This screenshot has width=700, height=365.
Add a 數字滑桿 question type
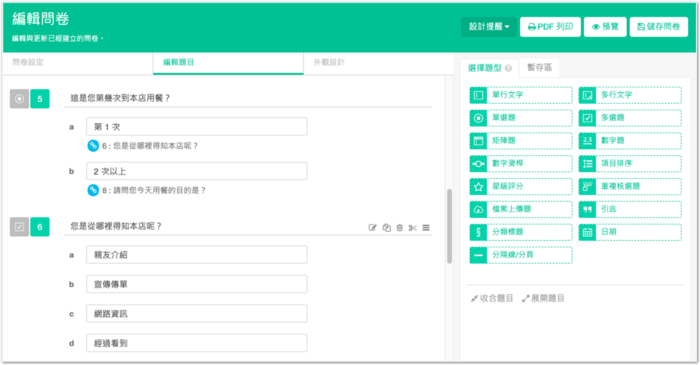click(x=521, y=164)
